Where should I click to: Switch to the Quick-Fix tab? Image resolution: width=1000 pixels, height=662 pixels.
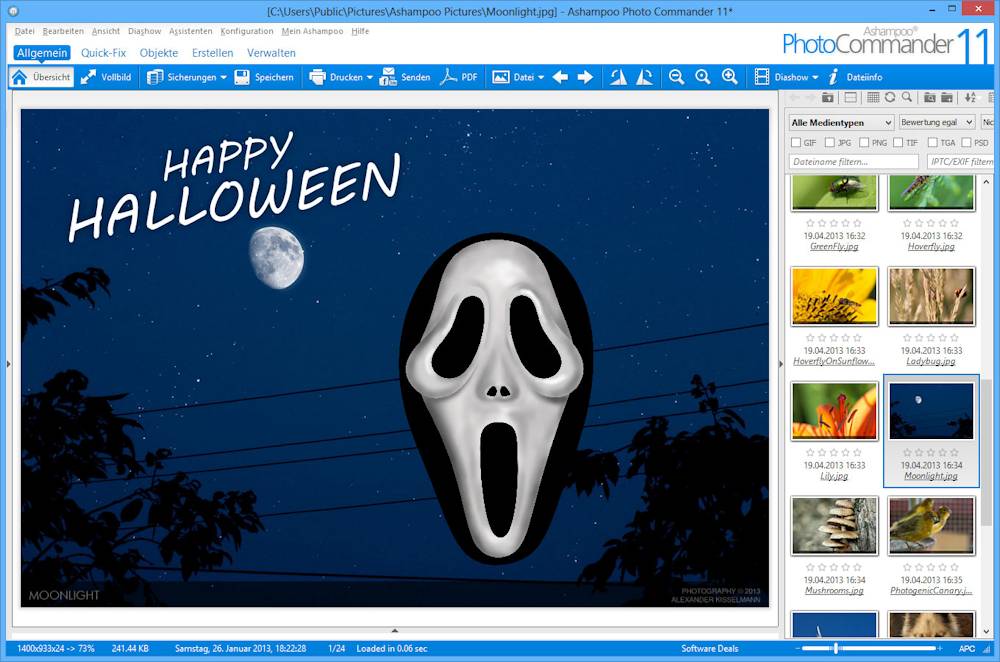point(103,53)
